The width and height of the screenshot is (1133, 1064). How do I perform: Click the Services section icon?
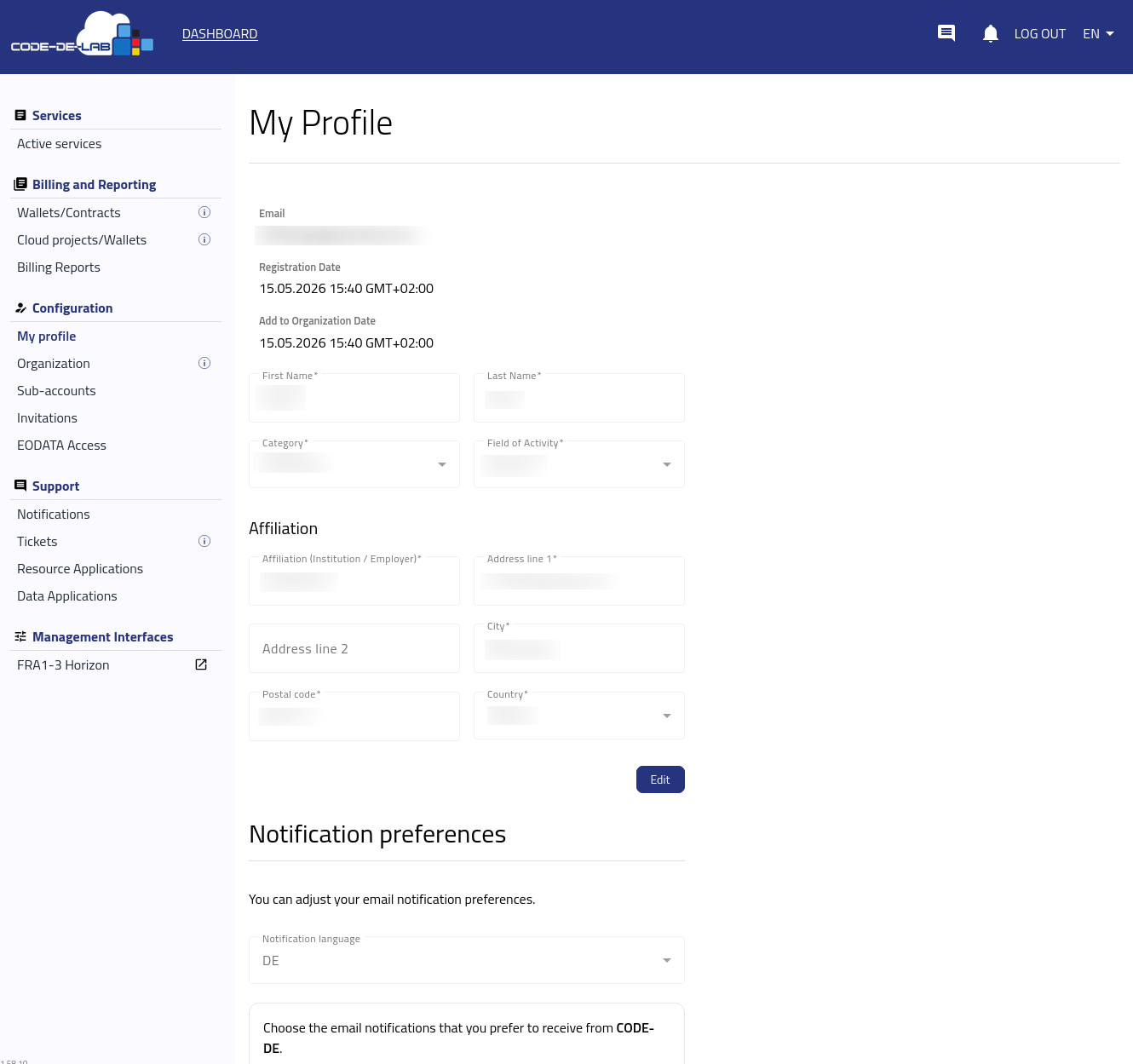(20, 115)
